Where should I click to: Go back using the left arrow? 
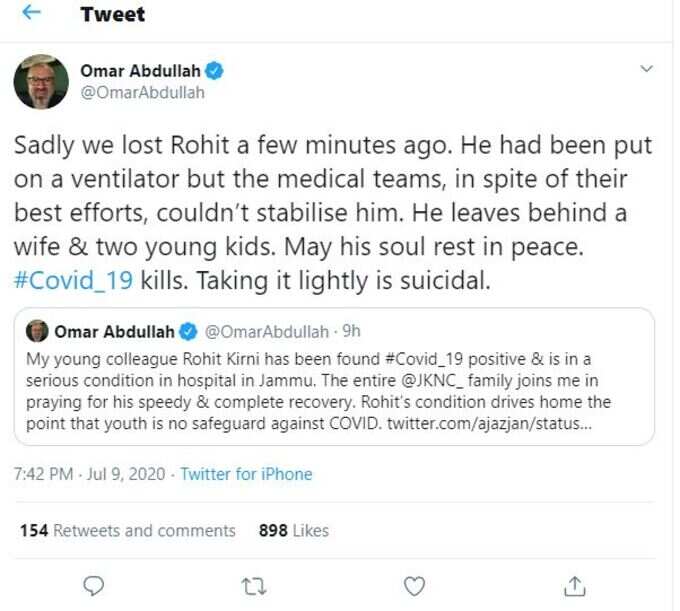[x=31, y=13]
